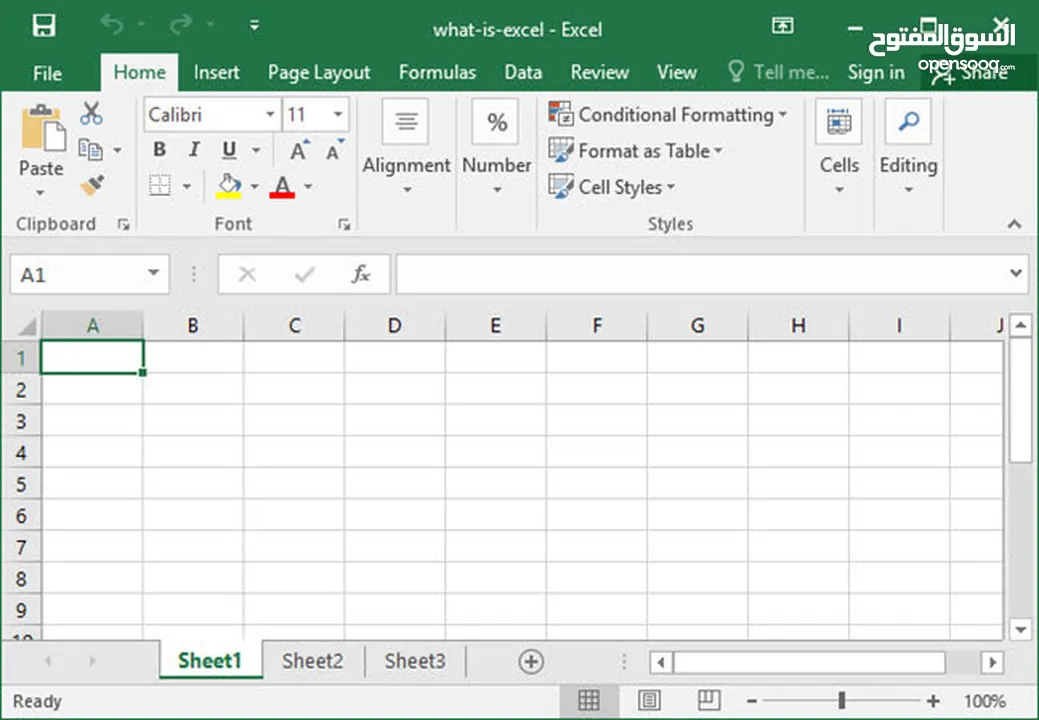Select all cells with the corner triangle
1039x720 pixels.
tap(27, 326)
